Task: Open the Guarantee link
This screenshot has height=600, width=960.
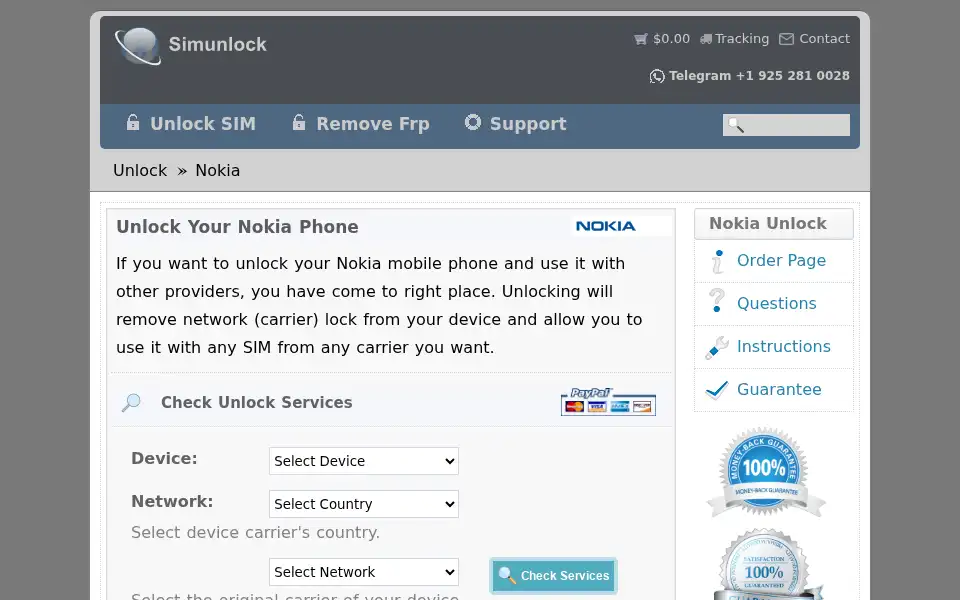Action: point(779,389)
